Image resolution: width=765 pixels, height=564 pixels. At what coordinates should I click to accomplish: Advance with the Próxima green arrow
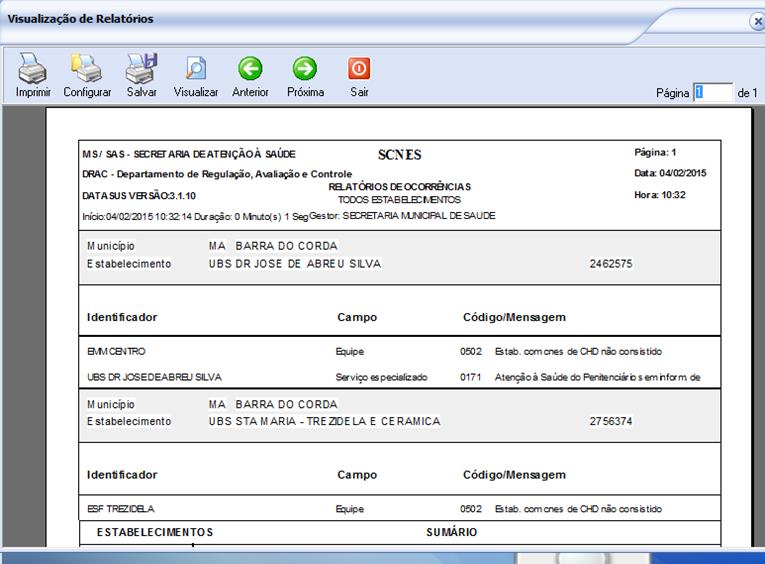(x=305, y=69)
